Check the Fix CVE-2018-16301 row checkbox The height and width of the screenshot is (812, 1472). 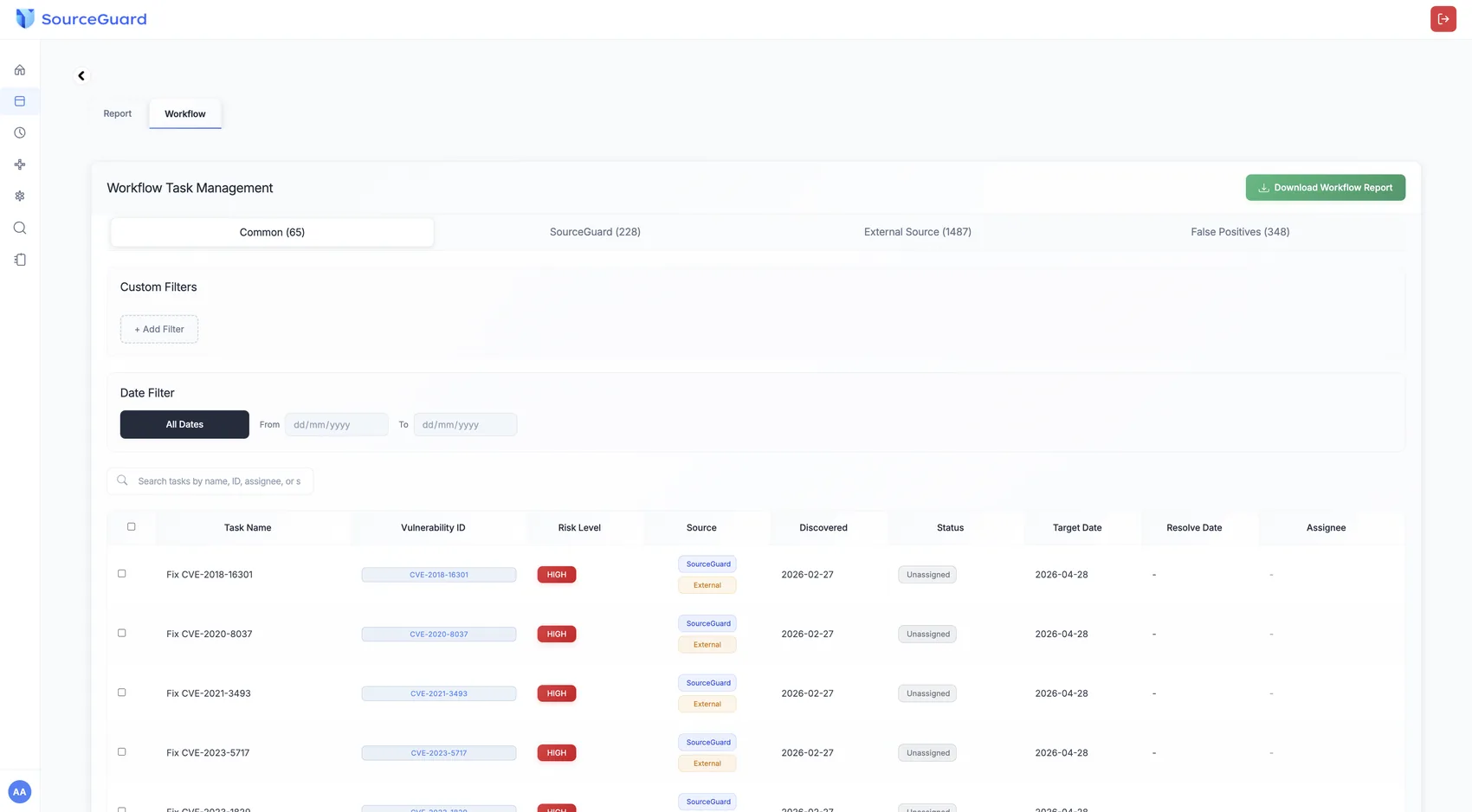122,574
